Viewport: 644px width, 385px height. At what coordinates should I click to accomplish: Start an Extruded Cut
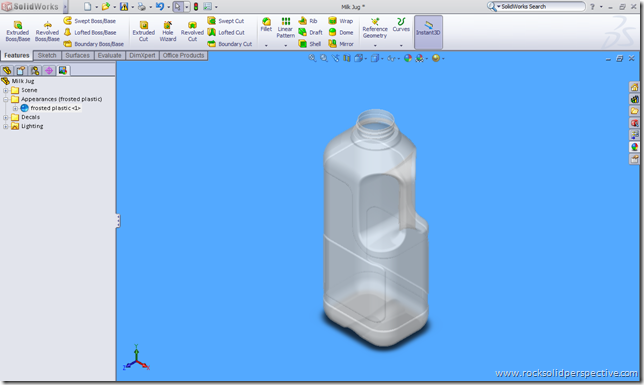(143, 31)
